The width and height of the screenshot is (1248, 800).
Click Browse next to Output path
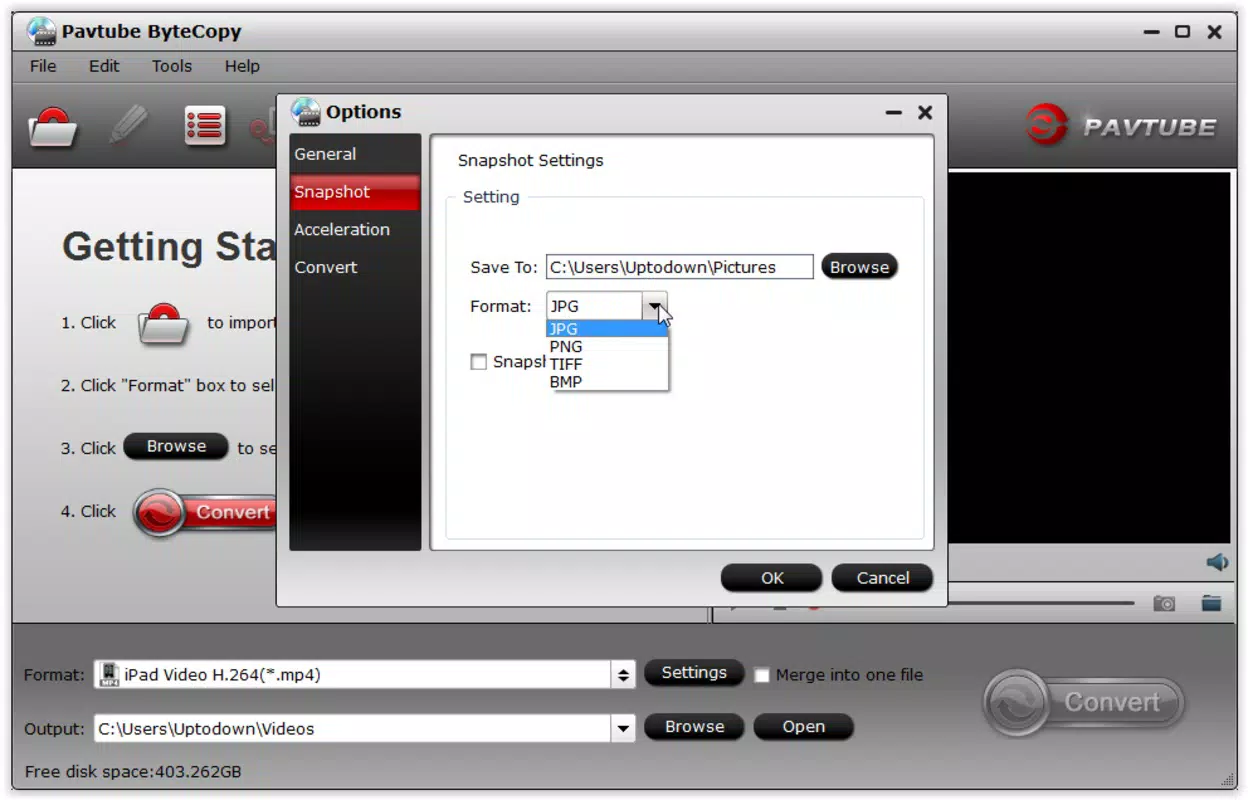[694, 727]
